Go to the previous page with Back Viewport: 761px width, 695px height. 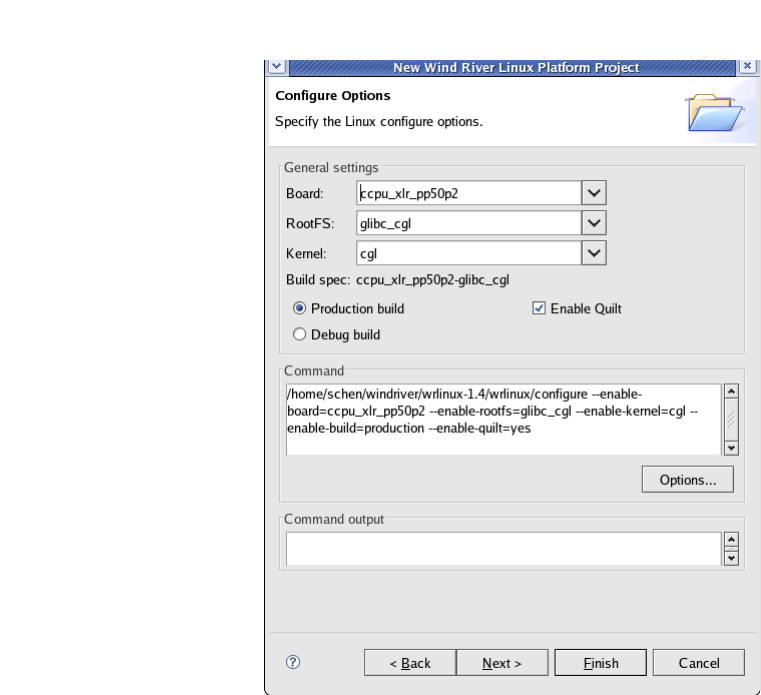coord(410,662)
